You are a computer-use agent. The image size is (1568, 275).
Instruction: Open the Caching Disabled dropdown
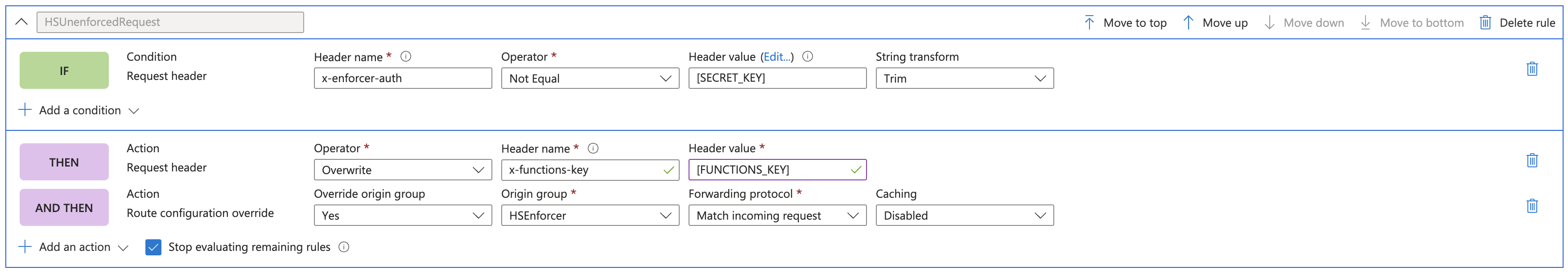(x=964, y=216)
